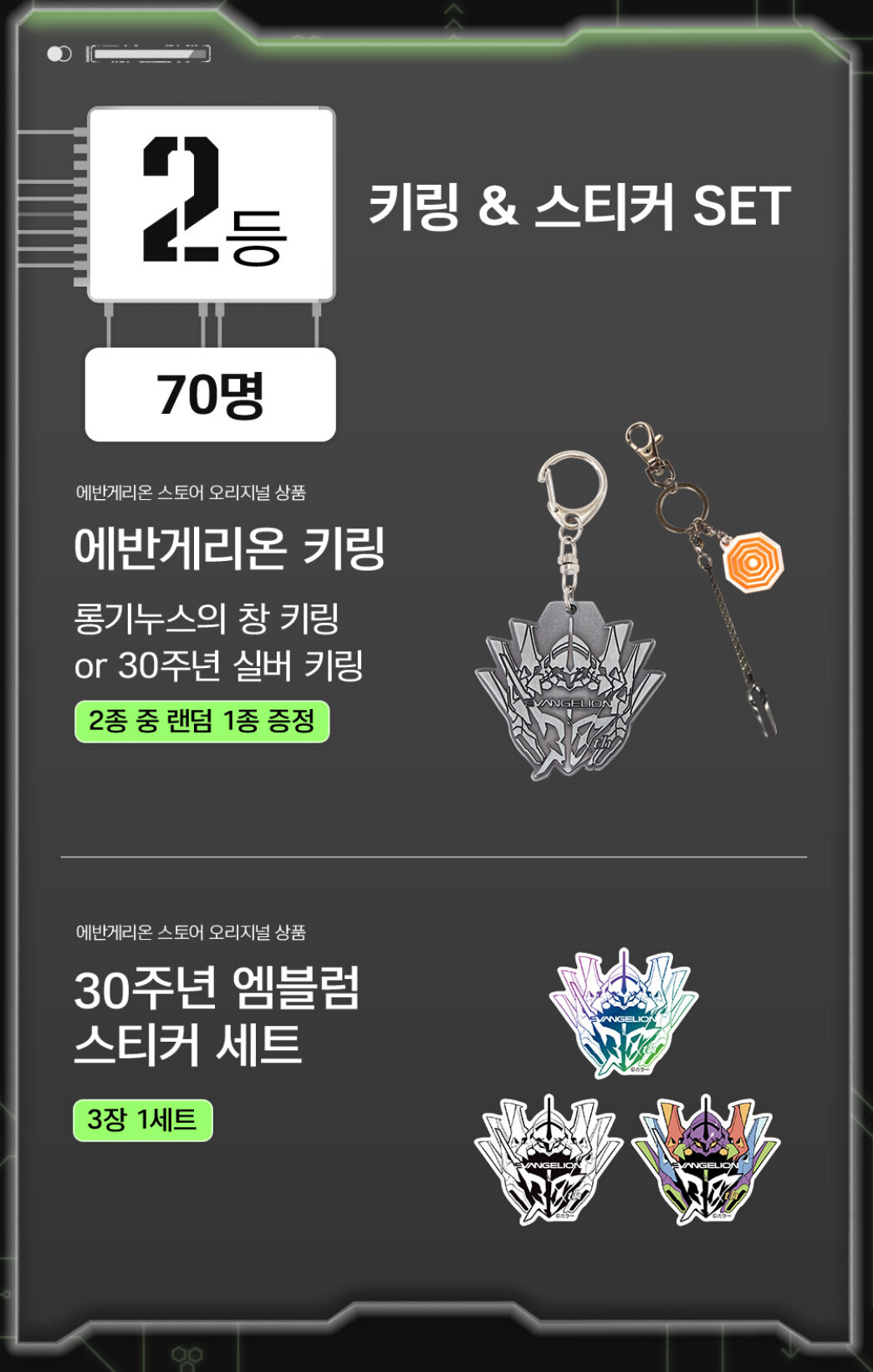Select the holographic gradient emblem sticker
This screenshot has width=873, height=1372.
pos(624,1012)
